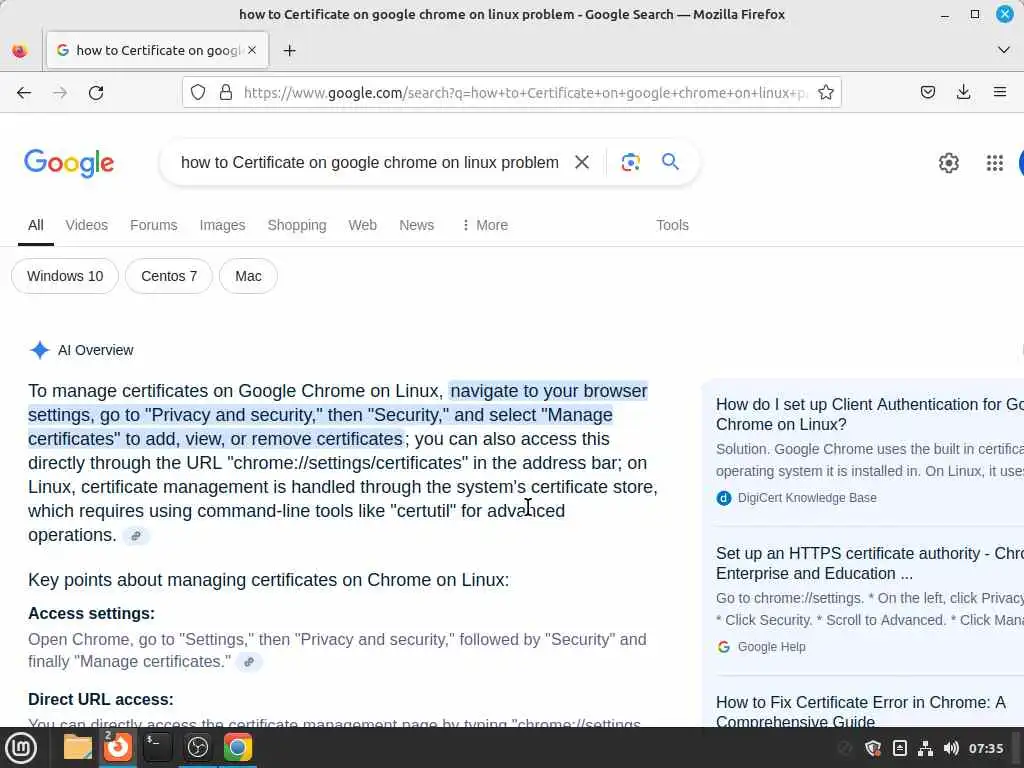Open source link icon after 'Manage certificates.'
Viewport: 1024px width, 768px height.
[x=249, y=662]
